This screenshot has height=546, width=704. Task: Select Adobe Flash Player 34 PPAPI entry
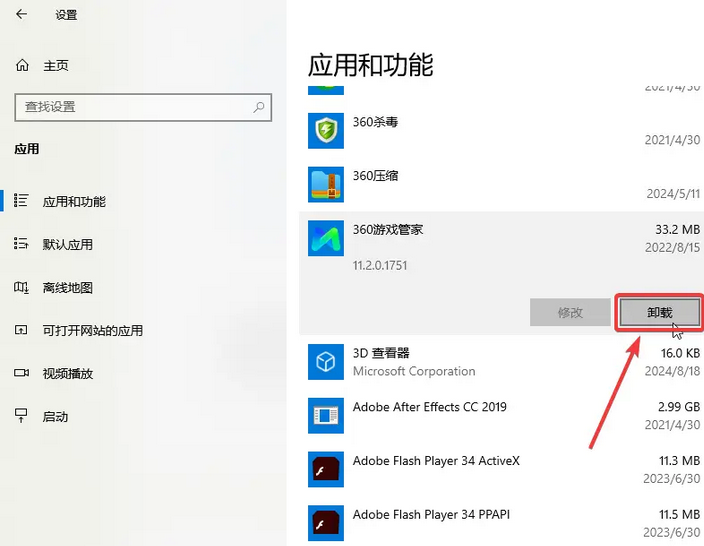[x=431, y=515]
